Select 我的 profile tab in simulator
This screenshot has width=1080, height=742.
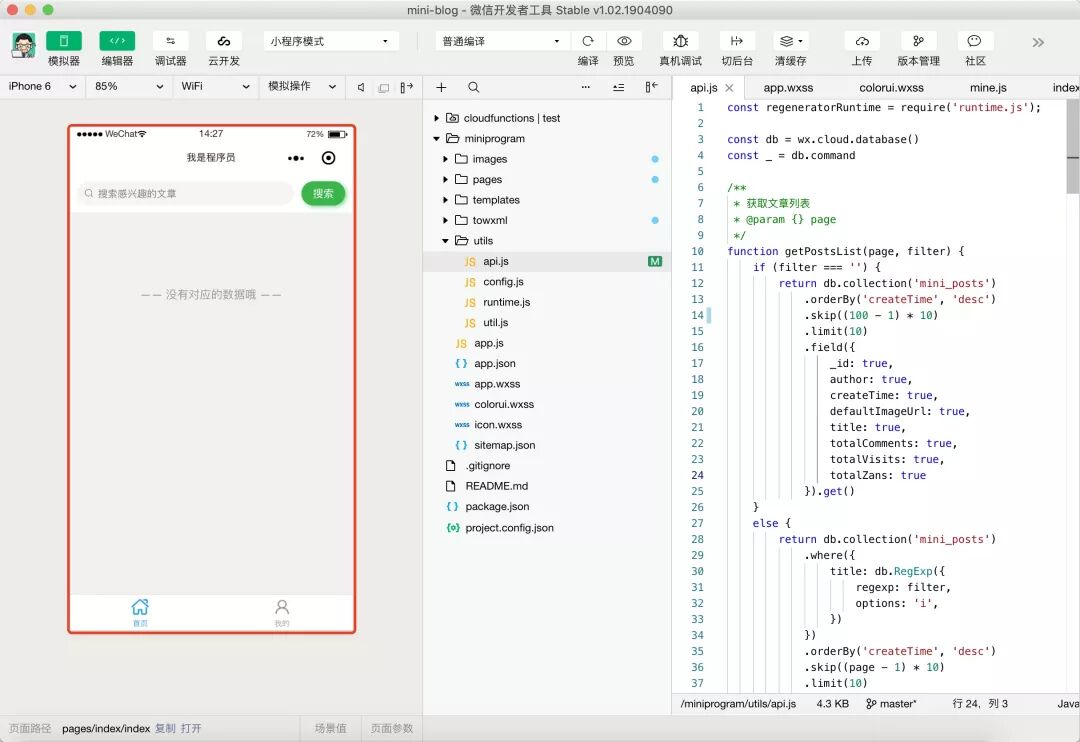(282, 612)
